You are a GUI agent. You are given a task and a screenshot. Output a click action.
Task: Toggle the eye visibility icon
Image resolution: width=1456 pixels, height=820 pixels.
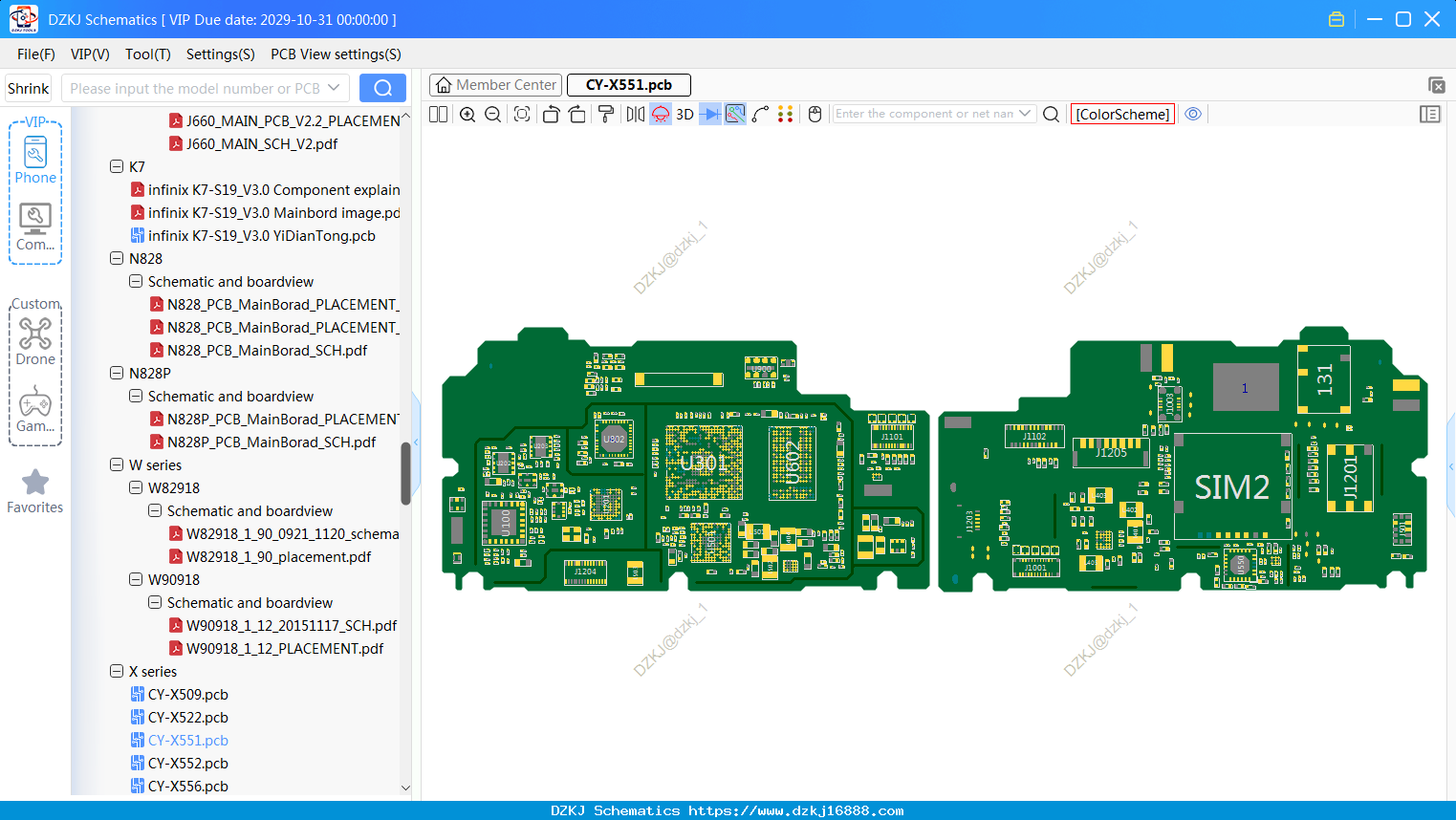coord(1193,114)
